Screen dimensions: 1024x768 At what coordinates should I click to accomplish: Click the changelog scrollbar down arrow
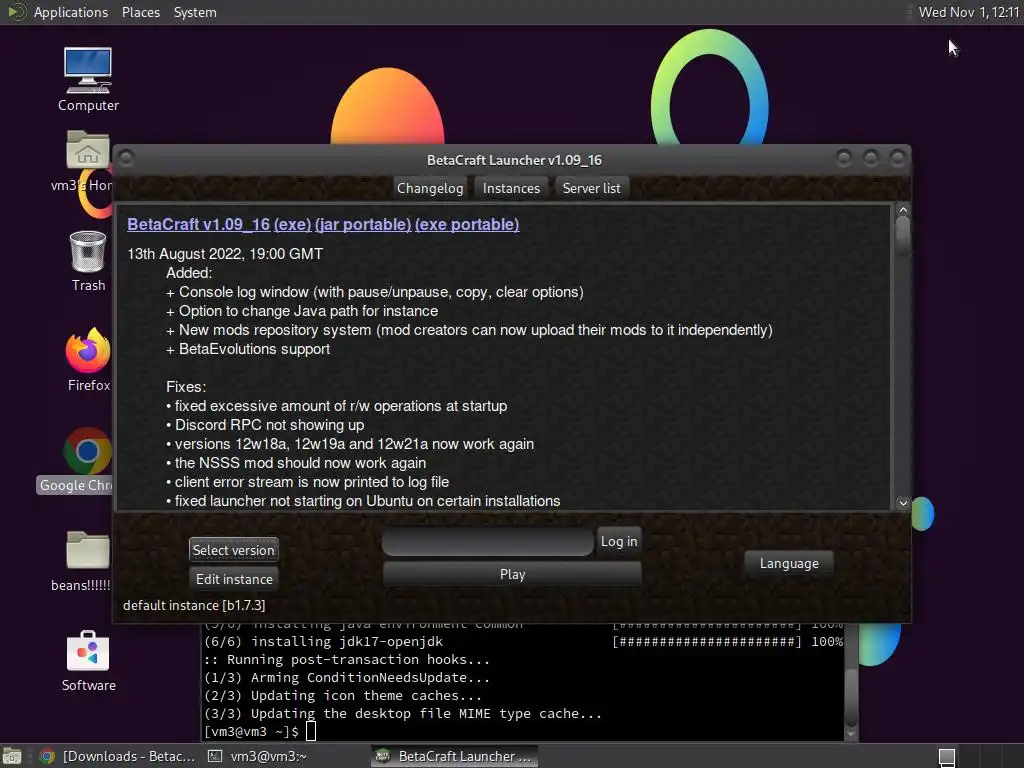tap(903, 503)
